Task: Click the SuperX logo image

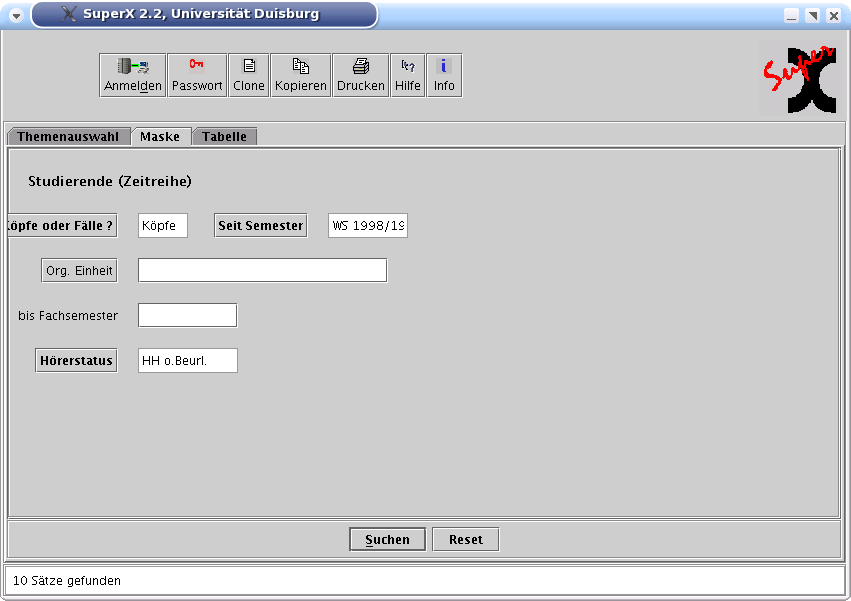Action: [x=798, y=78]
